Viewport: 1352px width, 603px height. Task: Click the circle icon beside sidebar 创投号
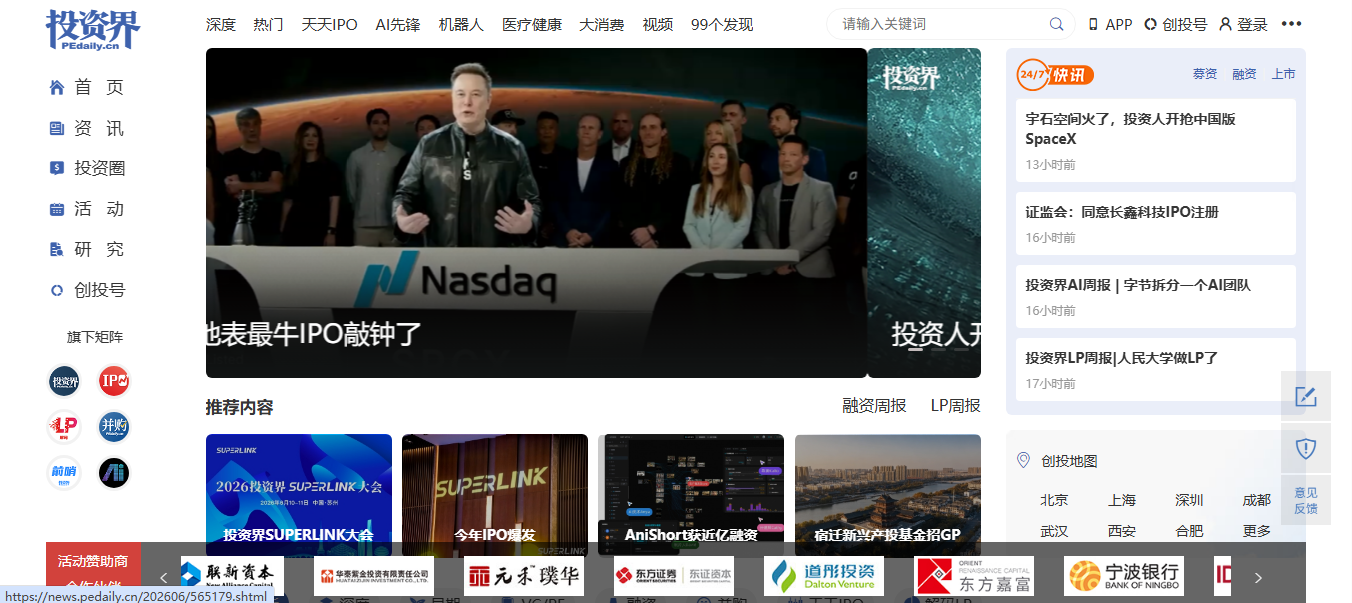click(57, 290)
